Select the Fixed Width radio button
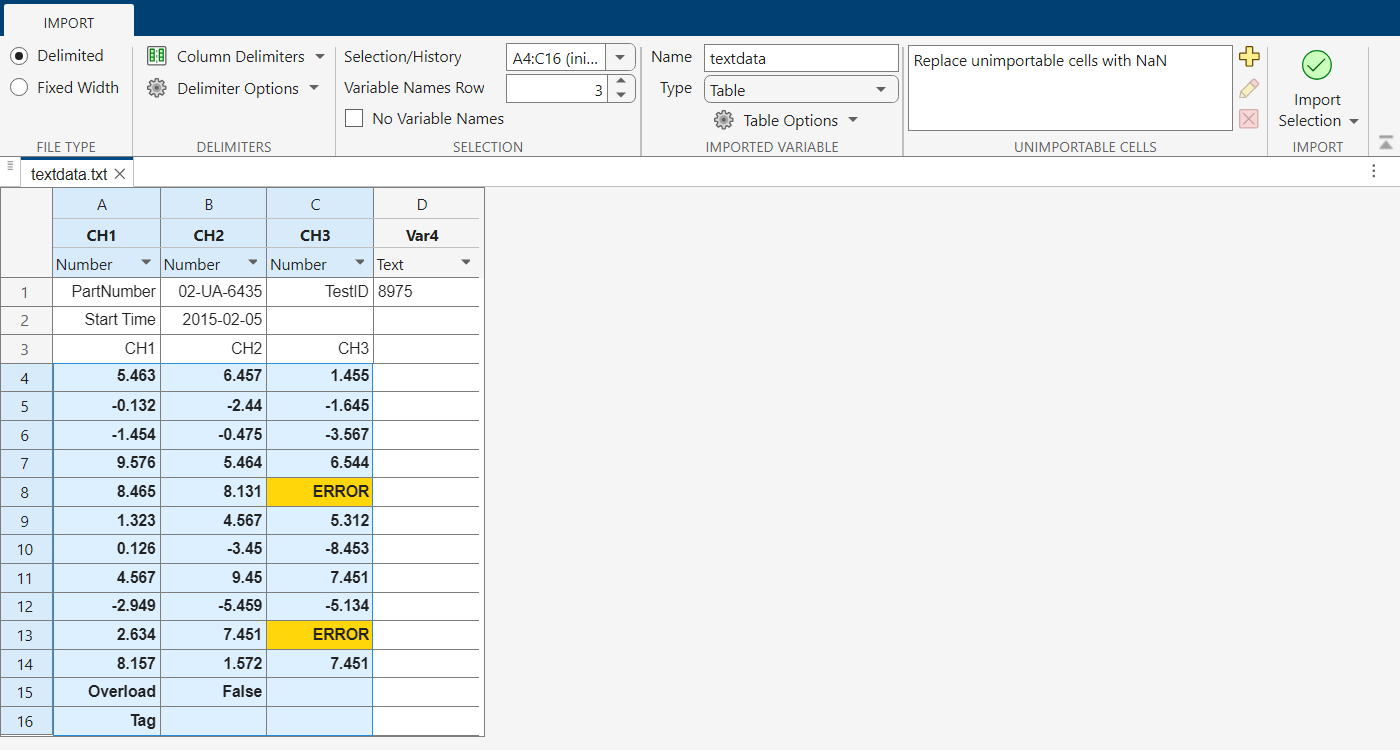The height and width of the screenshot is (750, 1400). [x=19, y=88]
